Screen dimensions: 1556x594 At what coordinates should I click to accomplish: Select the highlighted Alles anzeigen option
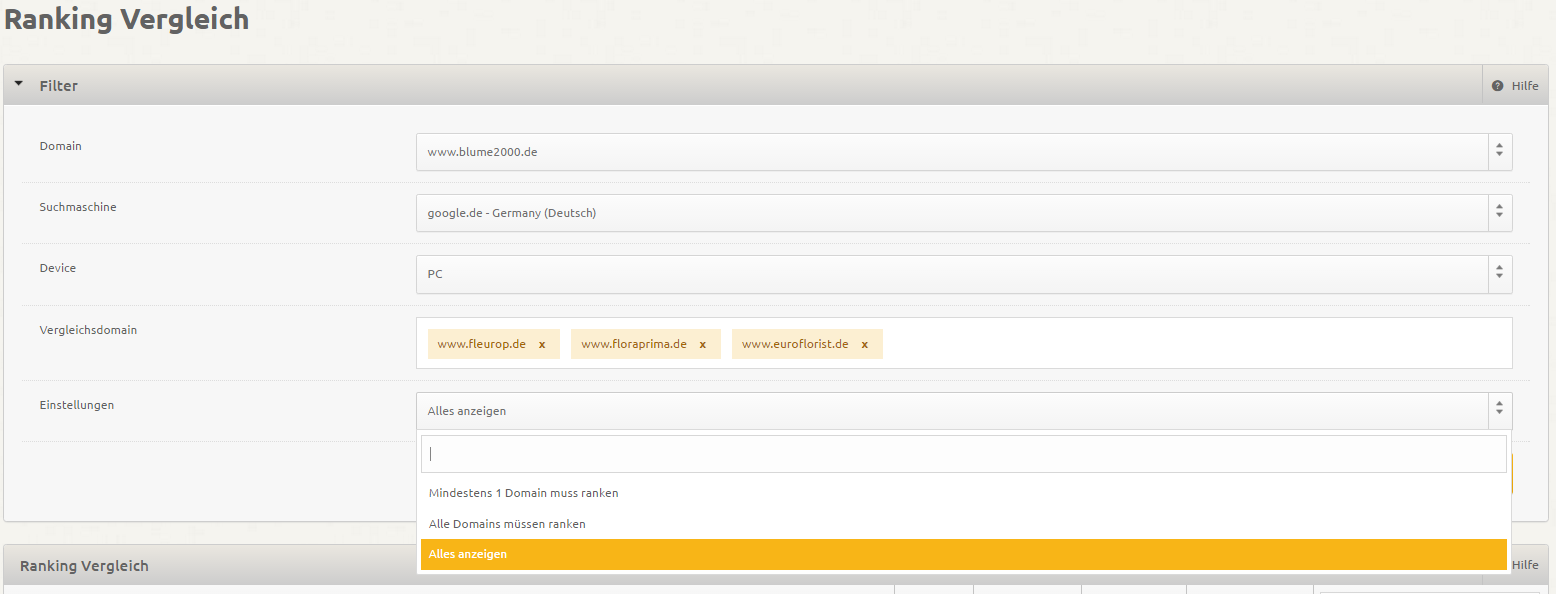tap(964, 554)
